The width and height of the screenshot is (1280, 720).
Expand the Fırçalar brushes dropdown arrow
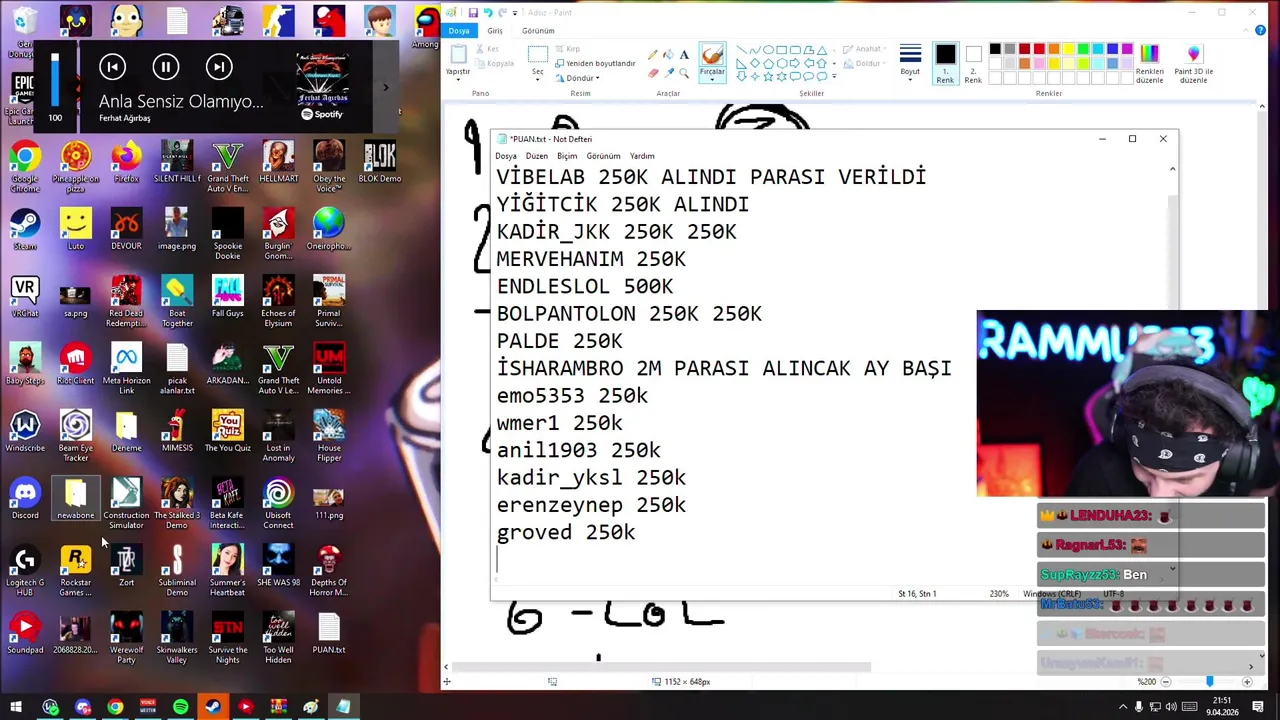pyautogui.click(x=712, y=78)
